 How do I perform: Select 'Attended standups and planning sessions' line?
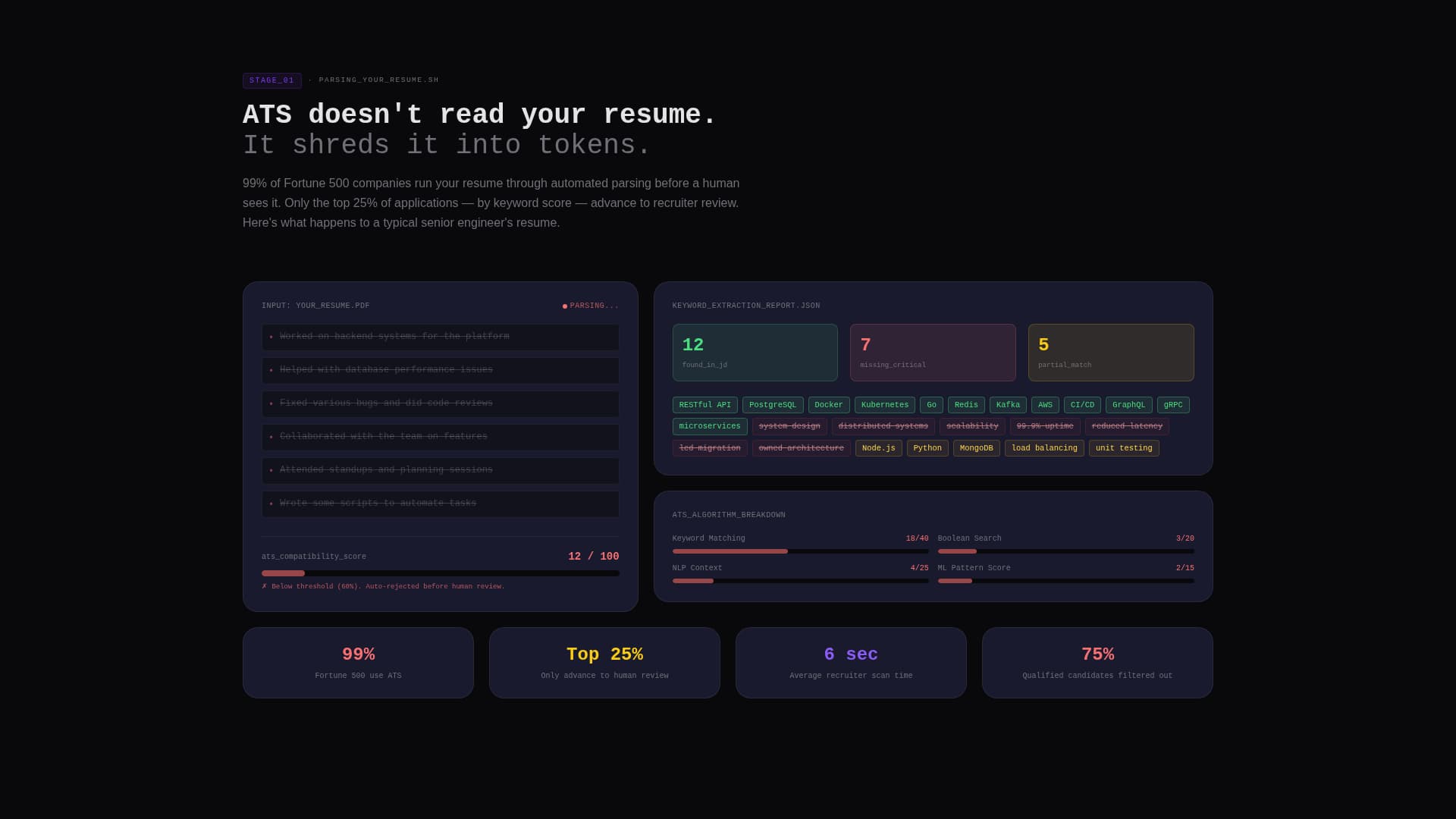click(x=440, y=470)
